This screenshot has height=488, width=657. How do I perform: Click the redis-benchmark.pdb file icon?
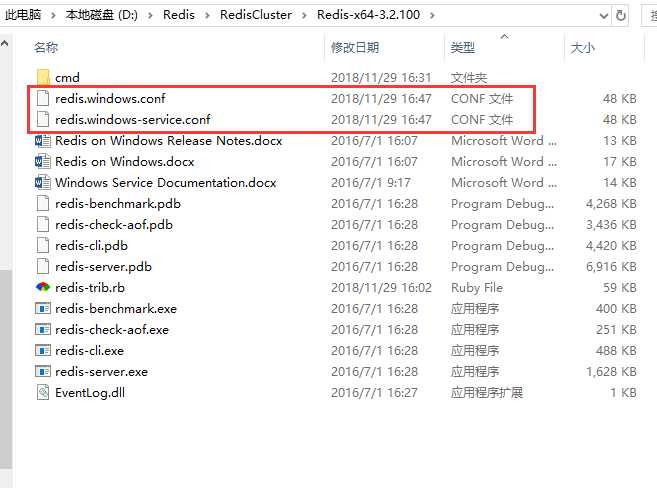43,204
